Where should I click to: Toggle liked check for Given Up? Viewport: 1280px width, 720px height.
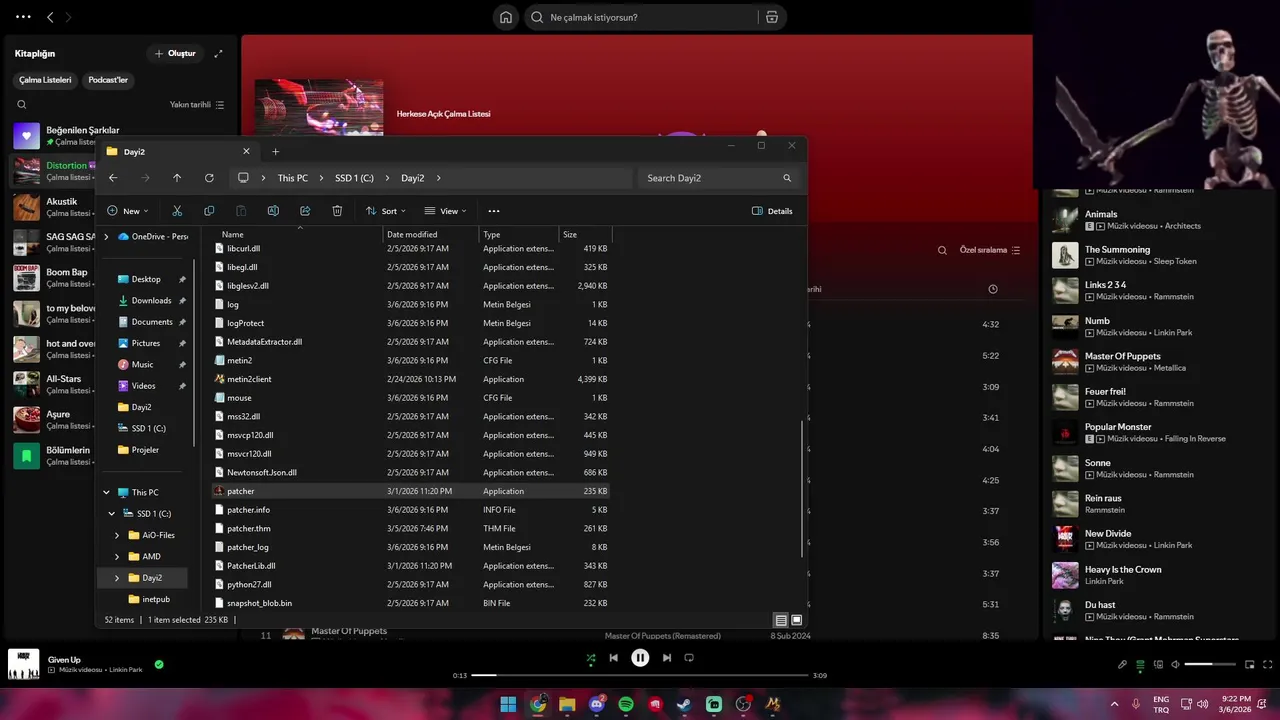pos(159,664)
